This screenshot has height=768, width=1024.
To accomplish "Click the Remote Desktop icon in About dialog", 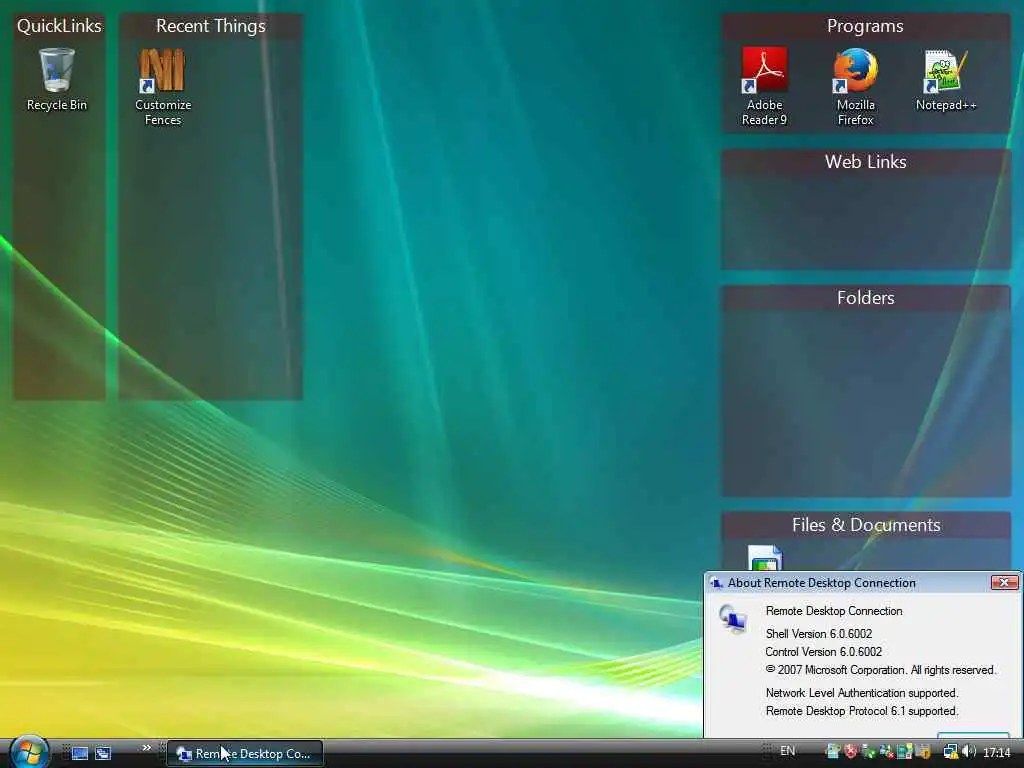I will [733, 618].
